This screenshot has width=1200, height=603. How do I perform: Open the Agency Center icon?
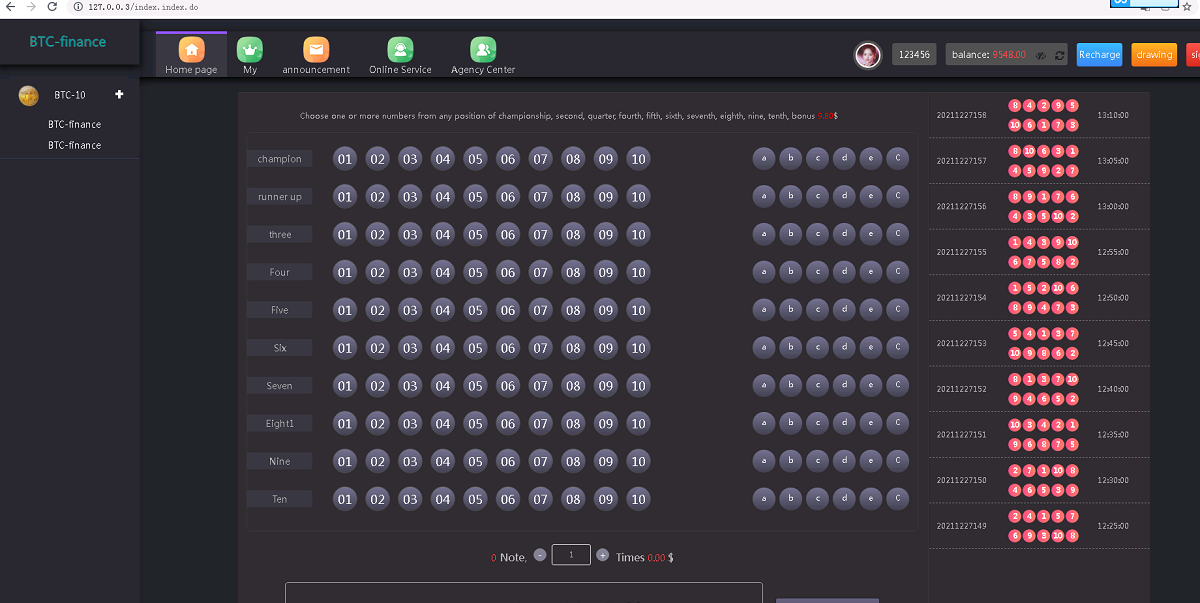click(x=483, y=49)
